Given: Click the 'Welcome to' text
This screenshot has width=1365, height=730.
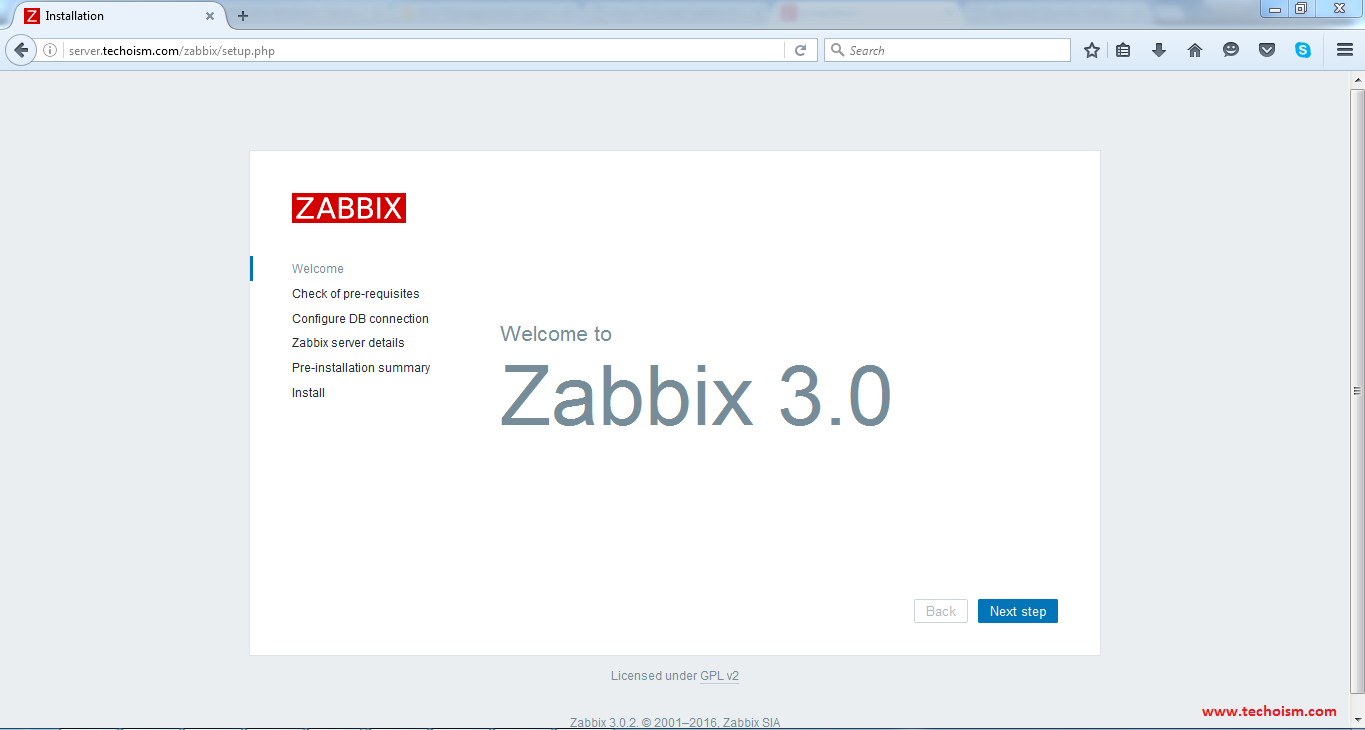Looking at the screenshot, I should [x=556, y=334].
